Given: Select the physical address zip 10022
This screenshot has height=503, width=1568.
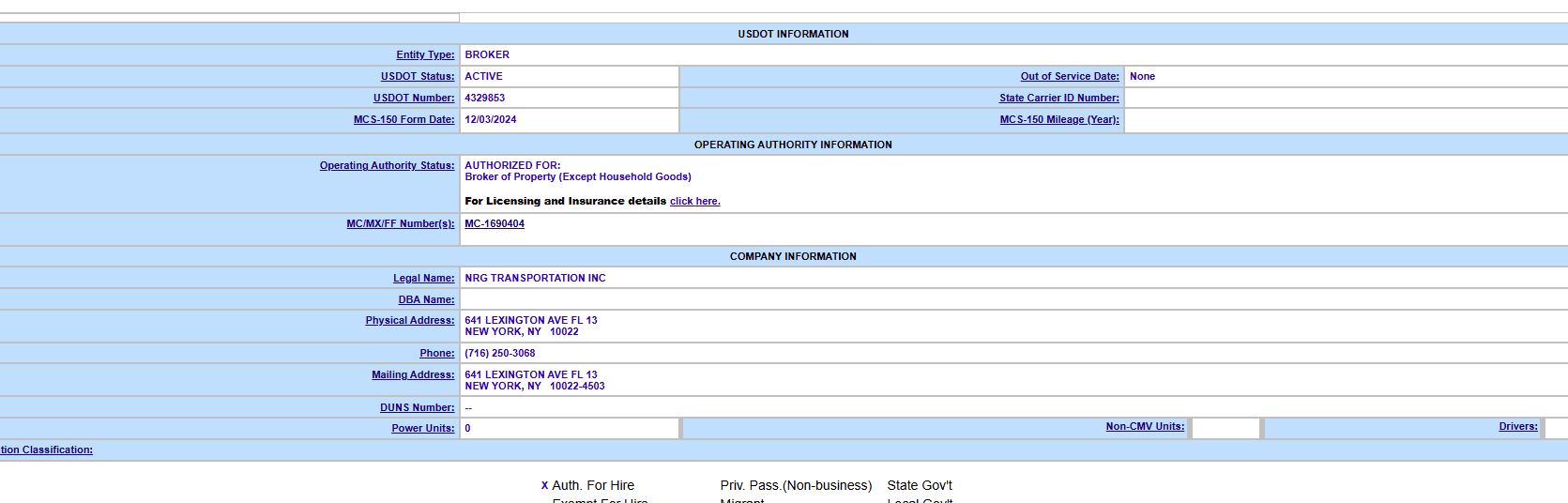Looking at the screenshot, I should (564, 332).
